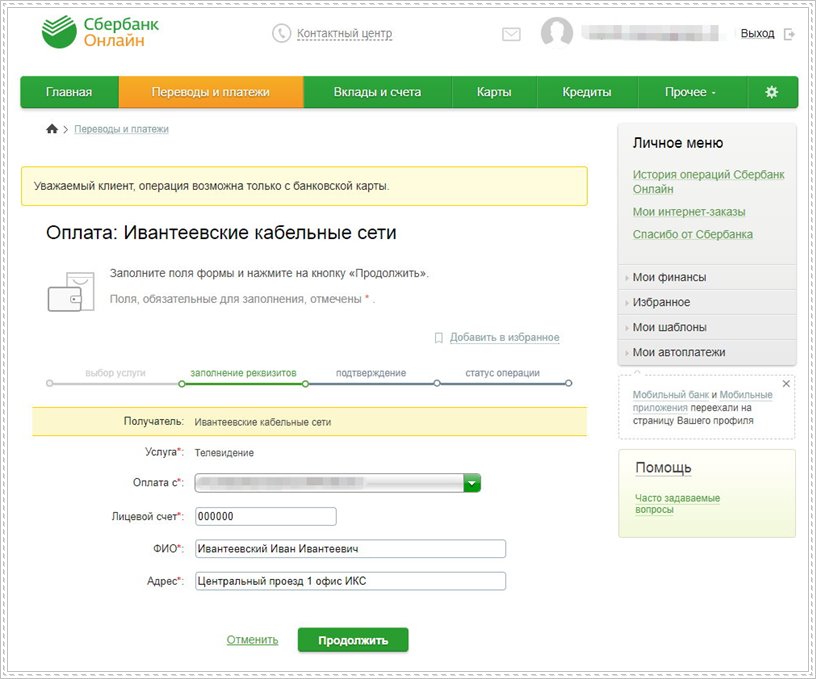Click the Отменить link
Screen dimensions: 816x679
click(x=252, y=640)
